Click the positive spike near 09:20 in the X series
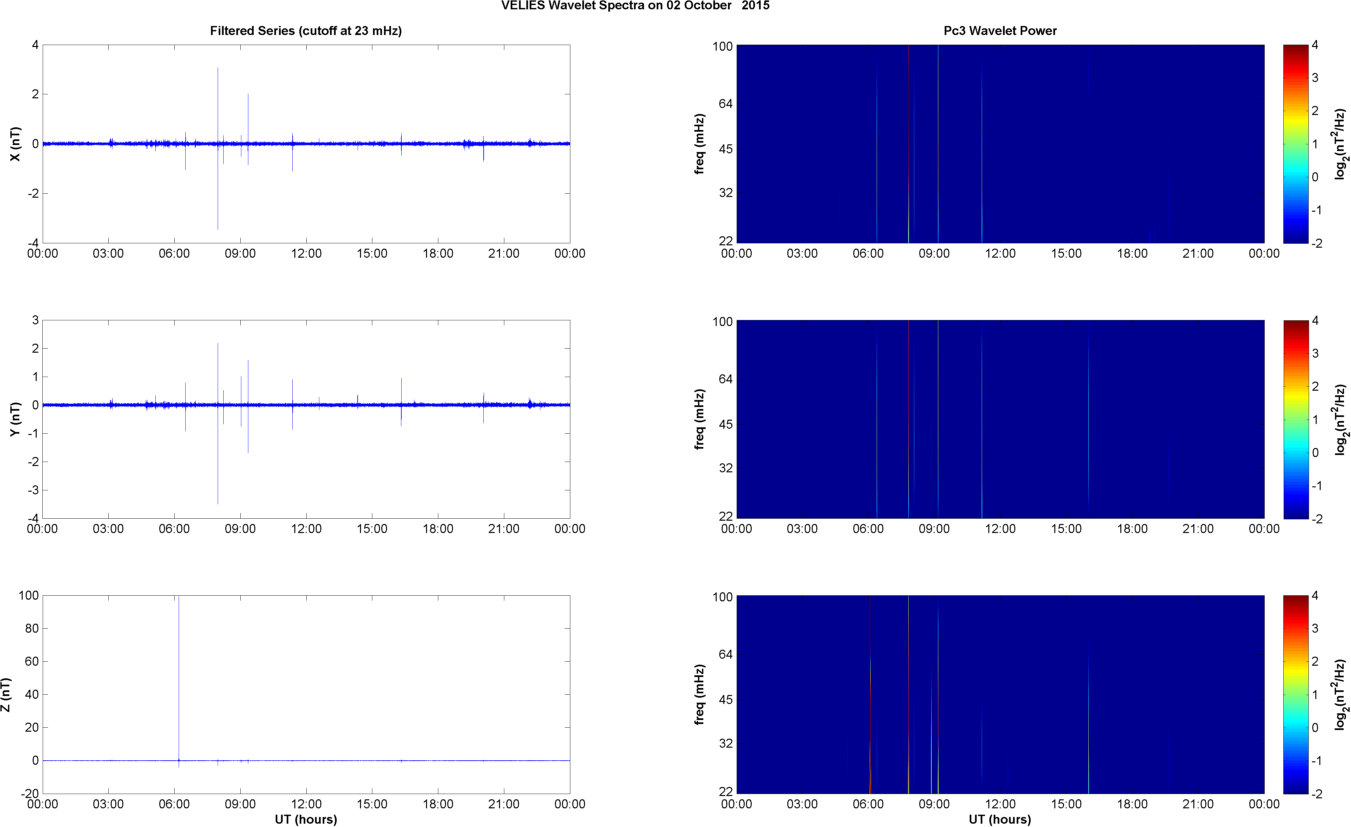 pos(248,118)
